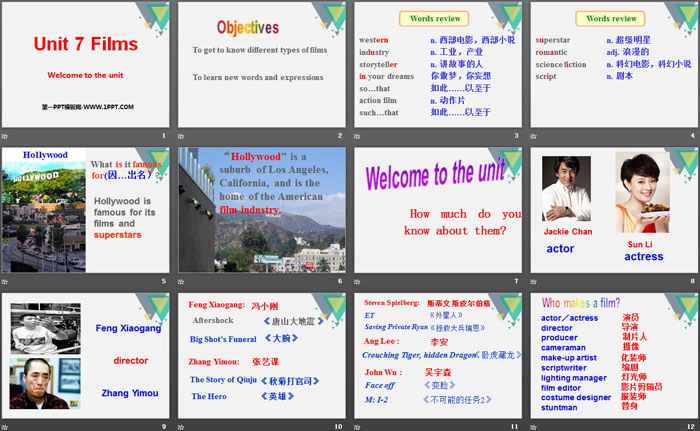Click slide number 3 label

[x=516, y=135]
